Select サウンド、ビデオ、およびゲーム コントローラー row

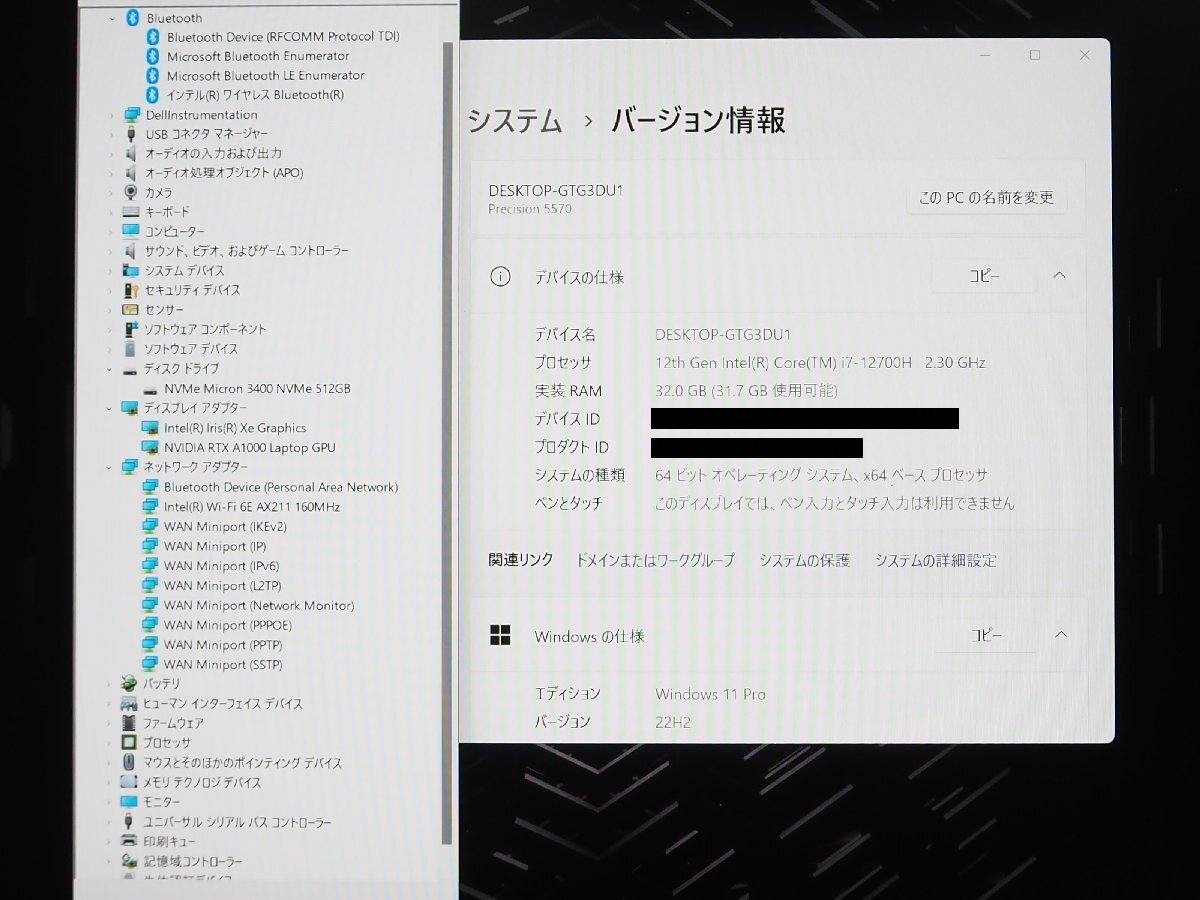(236, 251)
